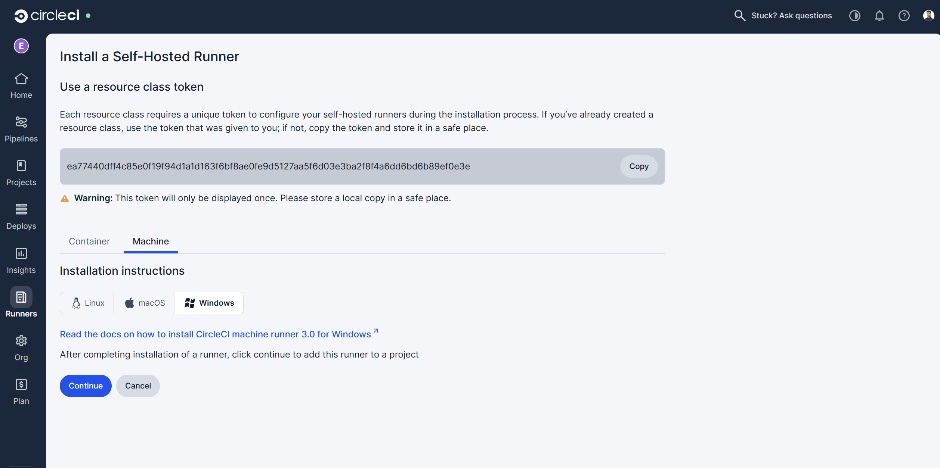Open the user profile avatar
The width and height of the screenshot is (940, 468).
coord(929,16)
